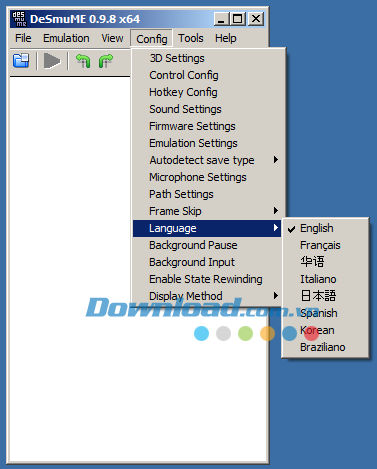Expand the Language submenu entry
377x469 pixels.
(207, 228)
